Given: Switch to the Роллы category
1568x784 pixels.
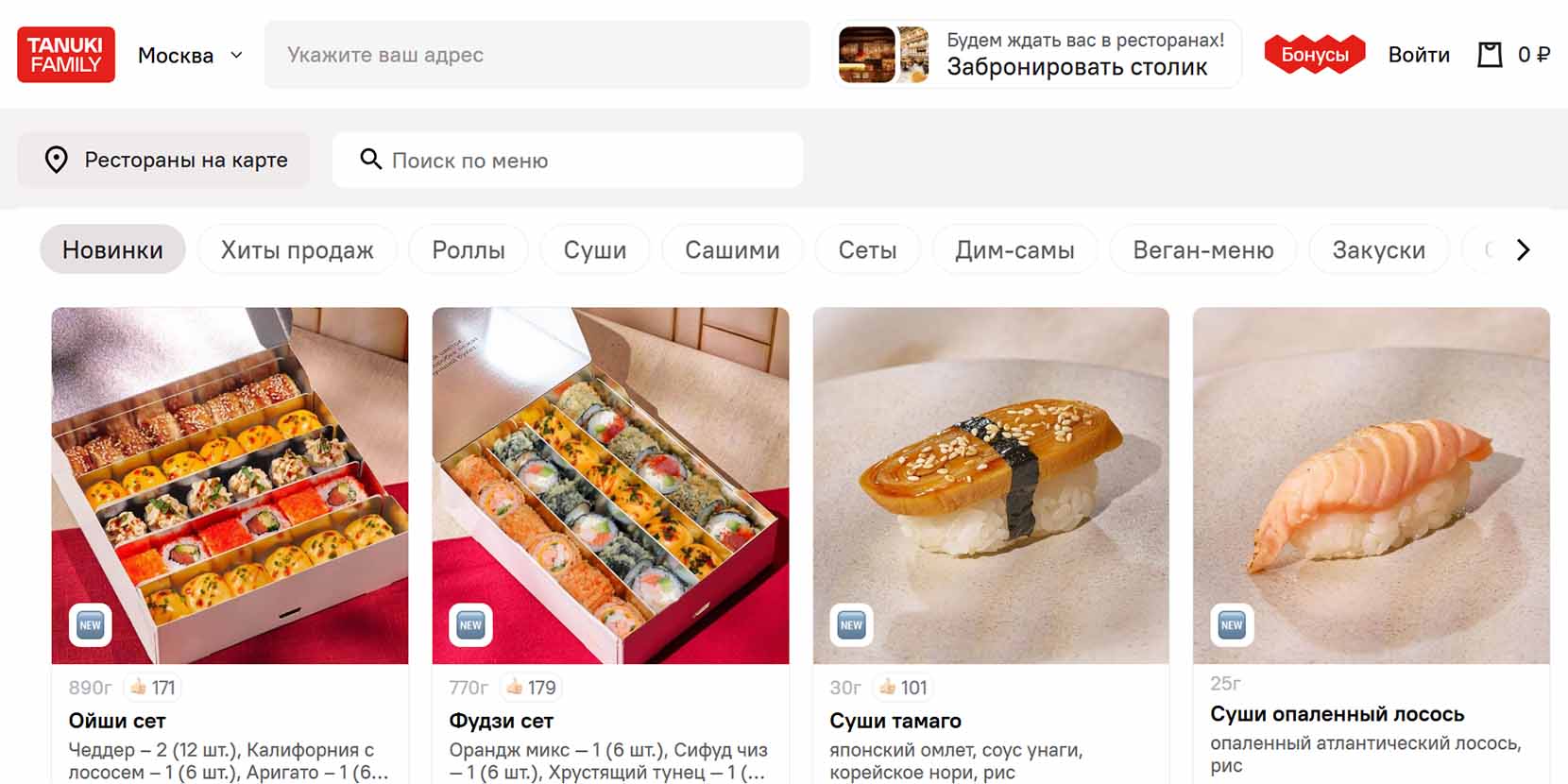Looking at the screenshot, I should 469,249.
